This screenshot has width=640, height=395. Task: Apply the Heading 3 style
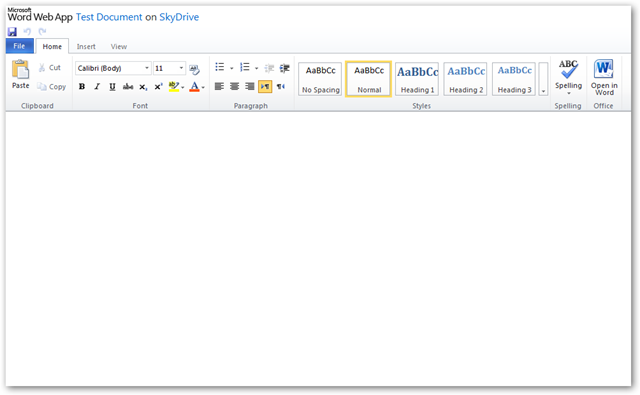[x=514, y=79]
